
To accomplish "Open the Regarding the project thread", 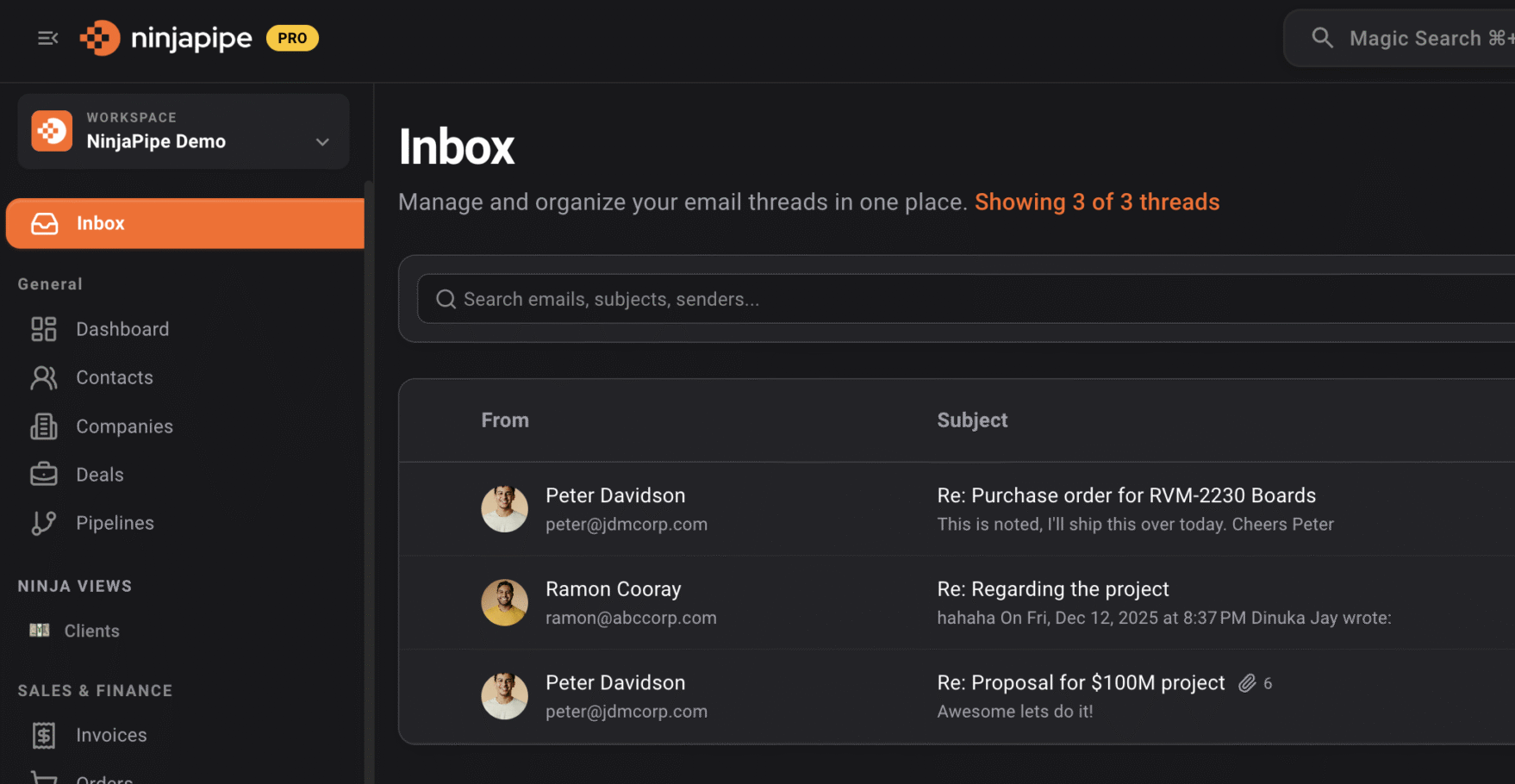I will pos(1052,589).
